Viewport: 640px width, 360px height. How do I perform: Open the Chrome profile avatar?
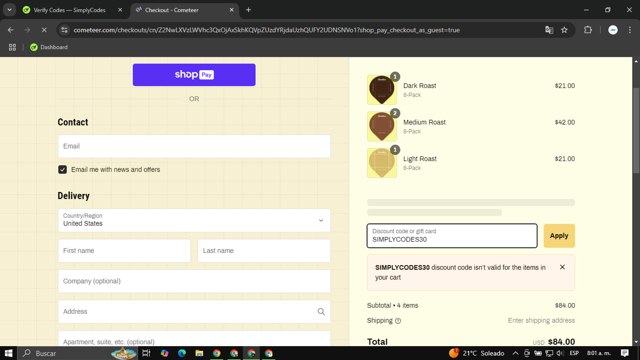613,30
